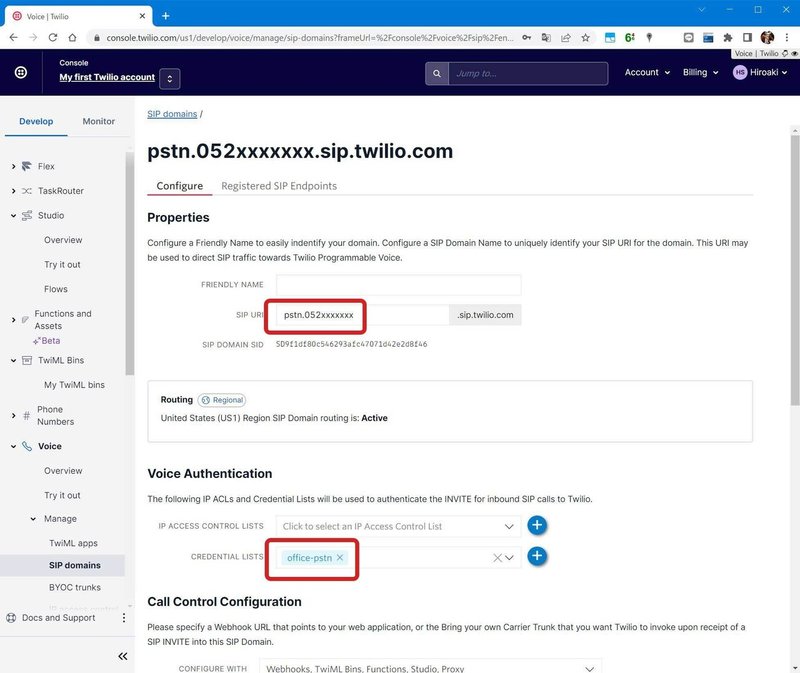Open the Configure With dropdown
Viewport: 800px width, 673px height.
(x=430, y=667)
